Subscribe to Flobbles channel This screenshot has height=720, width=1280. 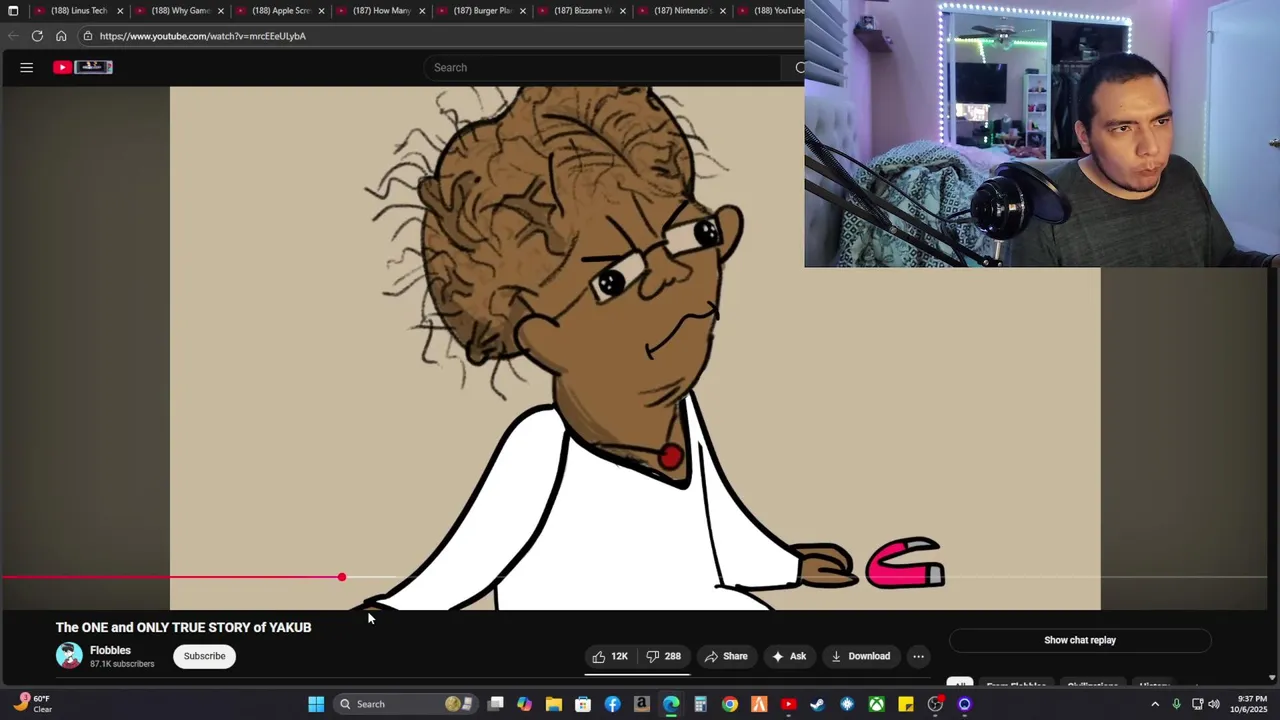[x=204, y=656]
